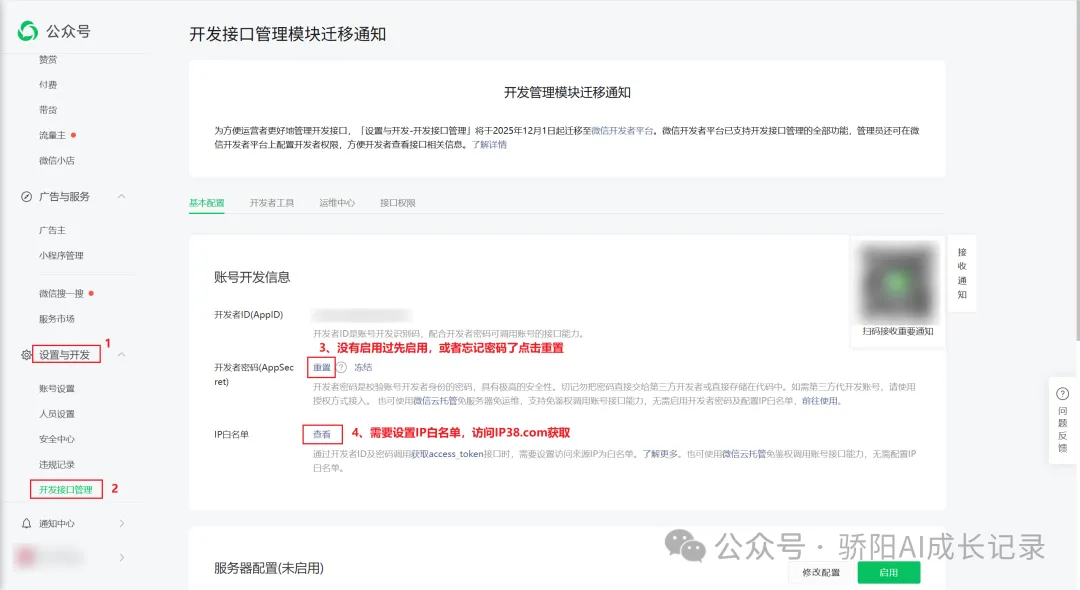Image resolution: width=1080 pixels, height=590 pixels.
Task: Open 广告主 in the sidebar
Action: (52, 231)
